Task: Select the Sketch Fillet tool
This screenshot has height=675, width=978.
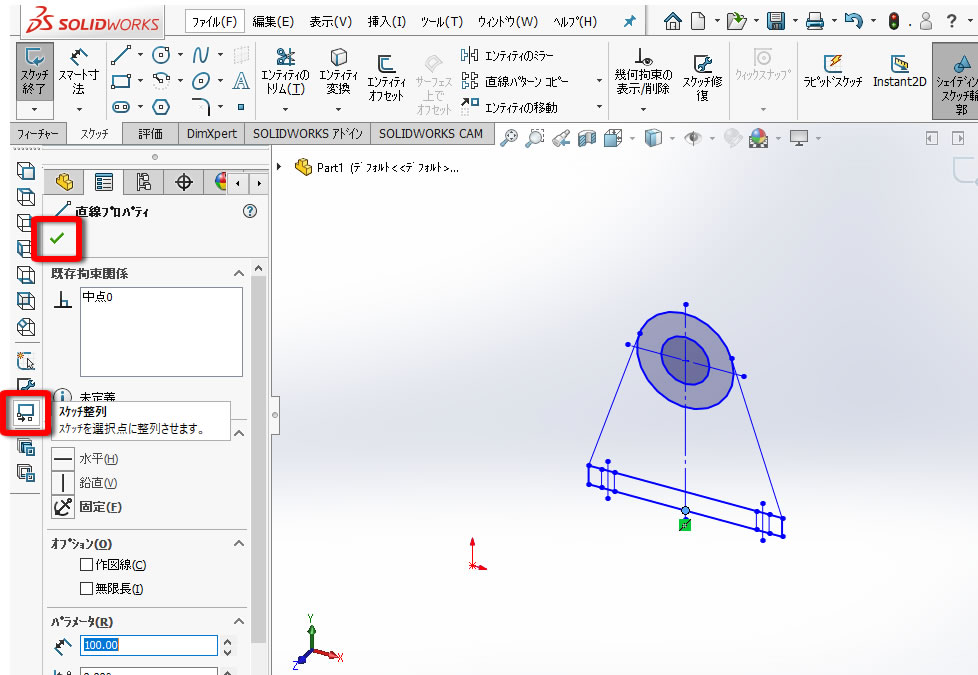Action: click(201, 107)
